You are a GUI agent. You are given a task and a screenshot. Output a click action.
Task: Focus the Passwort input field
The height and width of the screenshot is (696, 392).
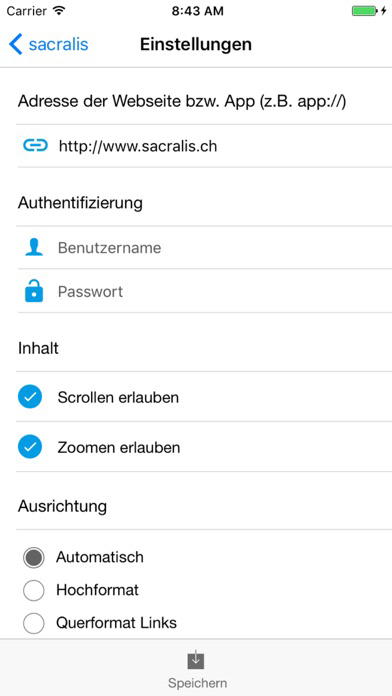click(x=224, y=291)
